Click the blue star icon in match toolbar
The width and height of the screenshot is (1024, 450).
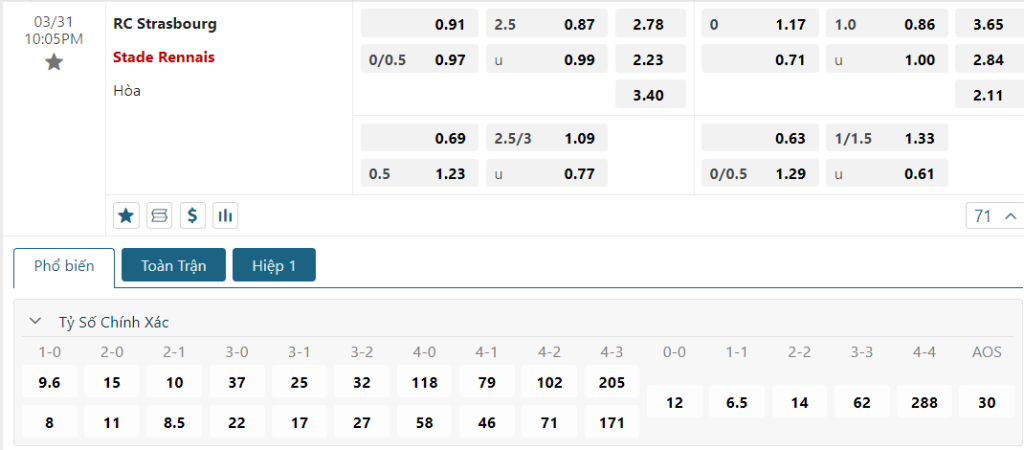[126, 215]
